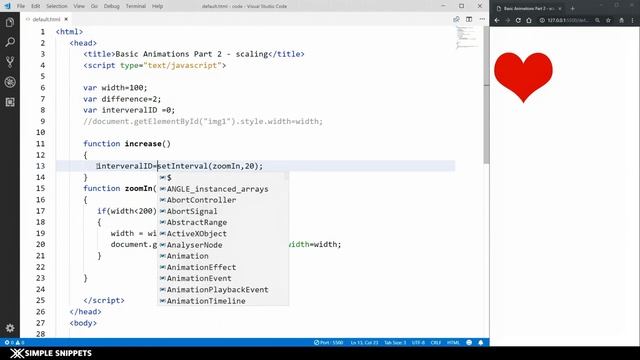The image size is (640, 360).
Task: Open the Terminal menu
Action: point(136,6)
